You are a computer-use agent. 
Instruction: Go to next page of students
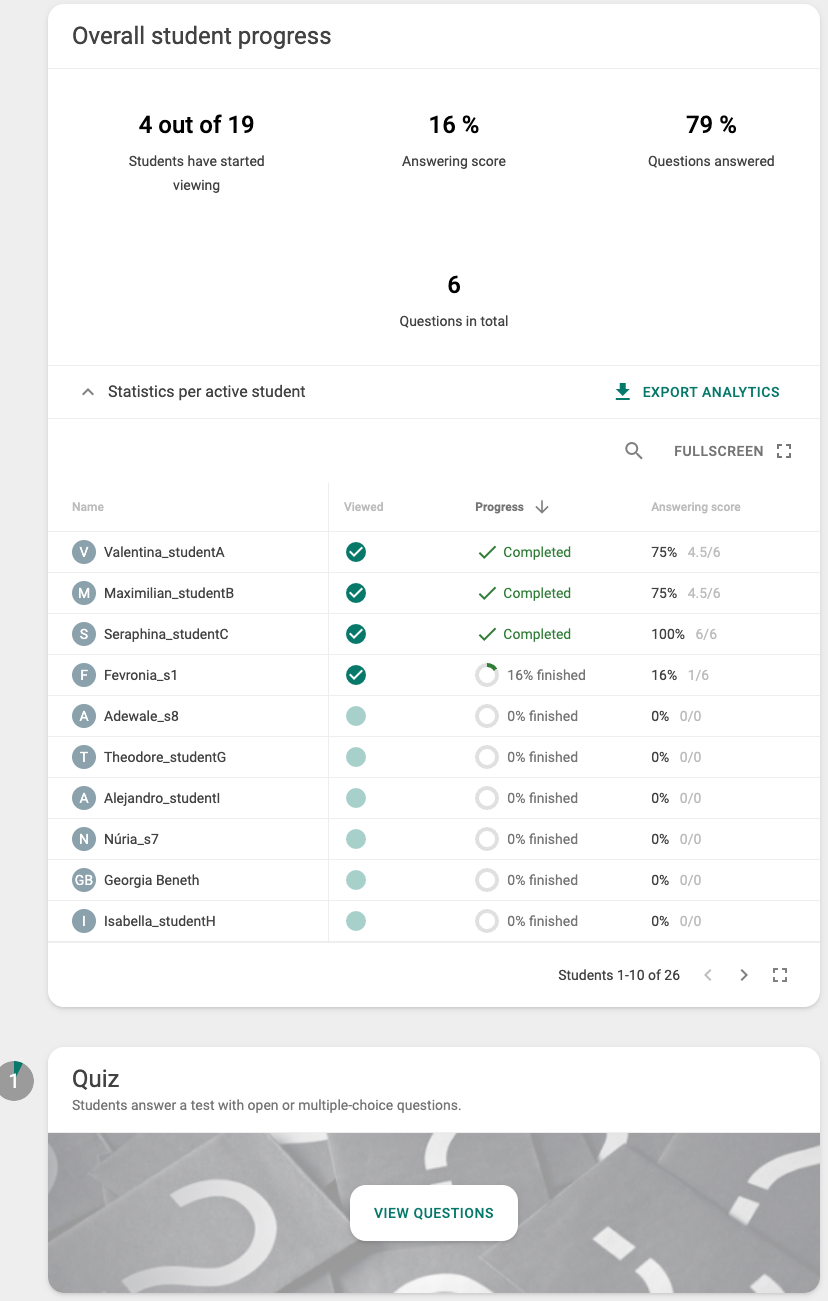[744, 975]
